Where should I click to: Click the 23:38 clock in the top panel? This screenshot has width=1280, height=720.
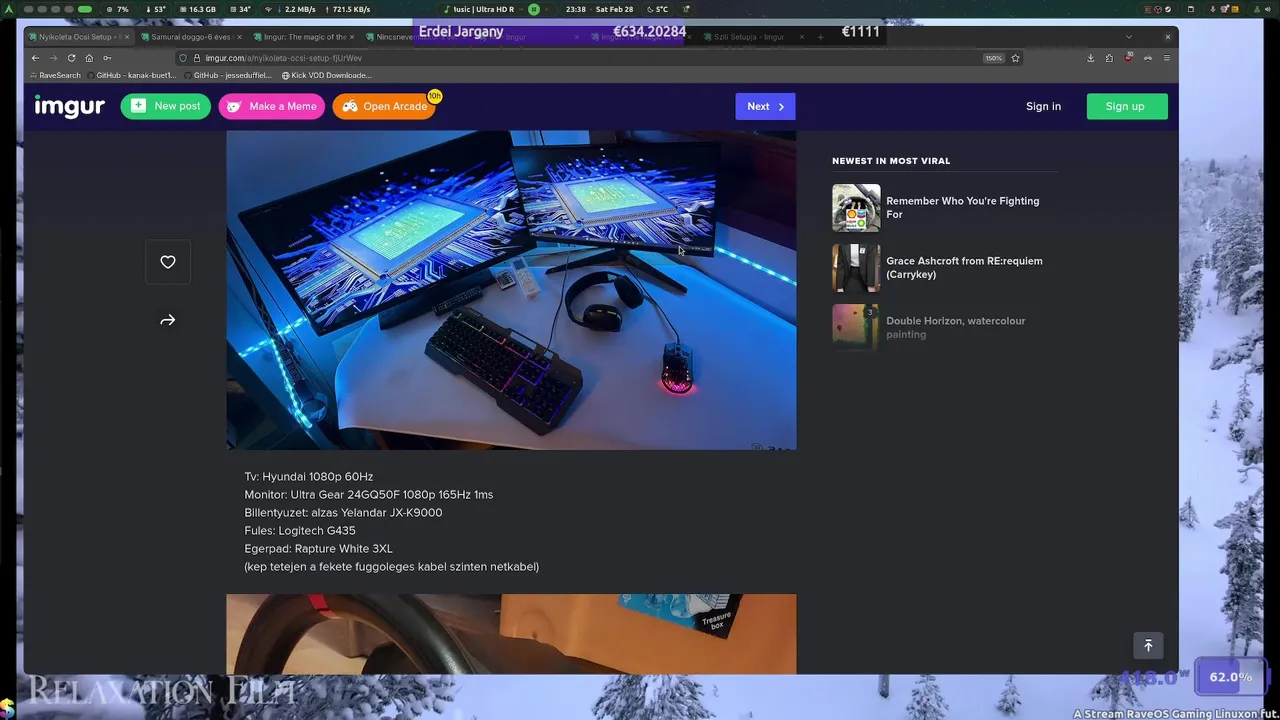point(576,9)
